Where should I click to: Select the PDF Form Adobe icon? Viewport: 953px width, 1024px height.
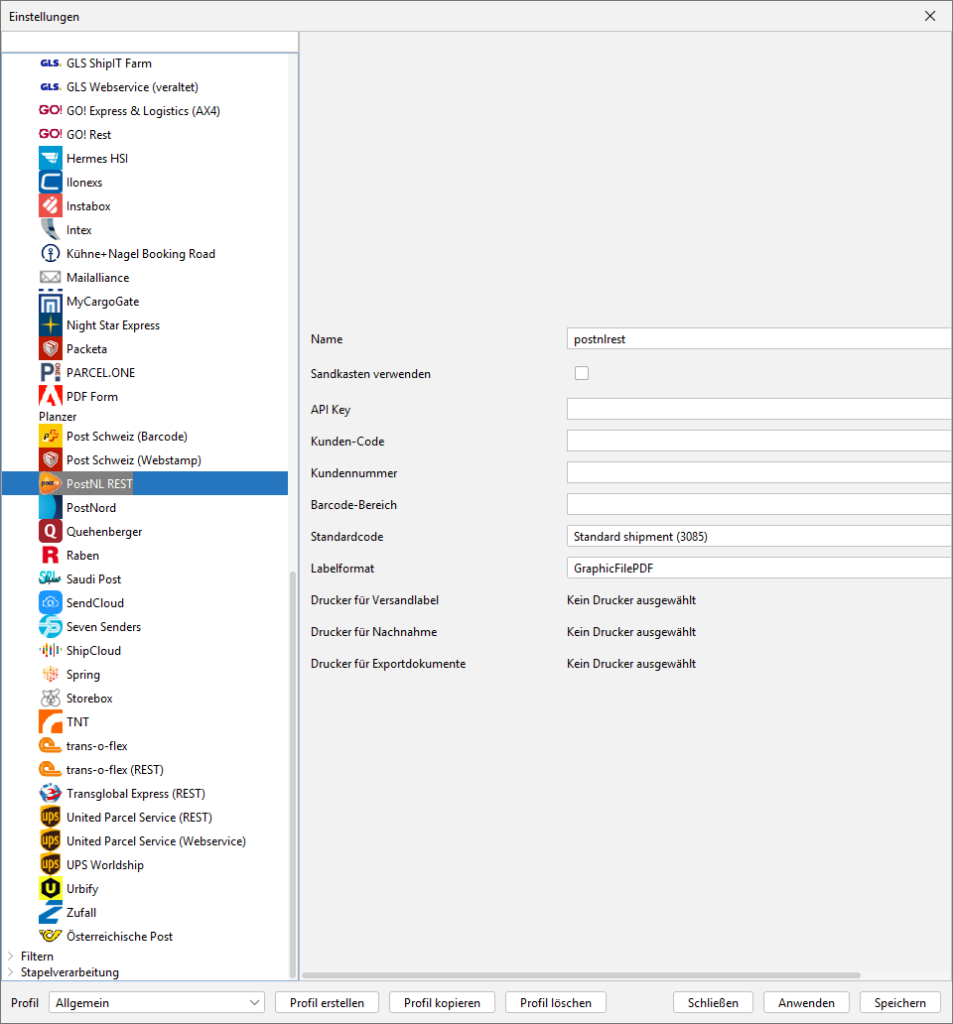50,396
